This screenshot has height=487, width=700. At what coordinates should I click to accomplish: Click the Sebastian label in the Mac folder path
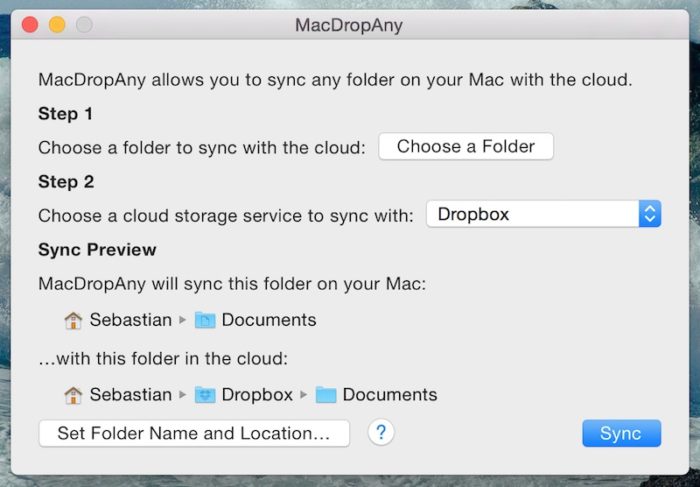tap(130, 320)
